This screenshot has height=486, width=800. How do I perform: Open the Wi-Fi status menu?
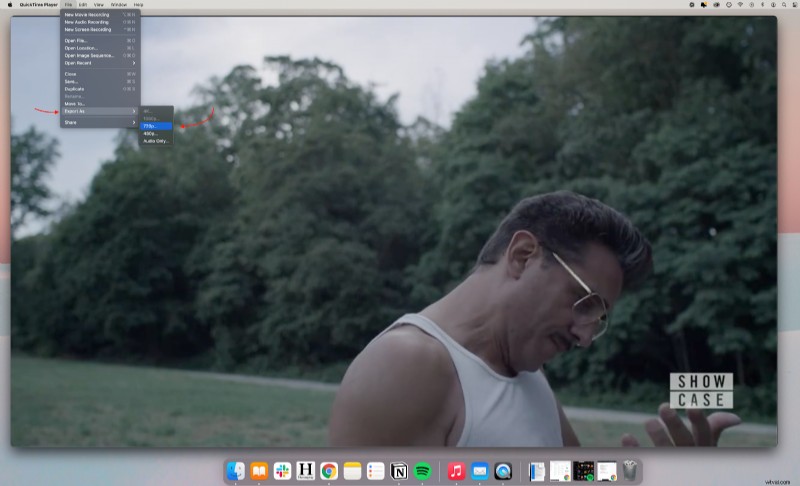point(740,5)
